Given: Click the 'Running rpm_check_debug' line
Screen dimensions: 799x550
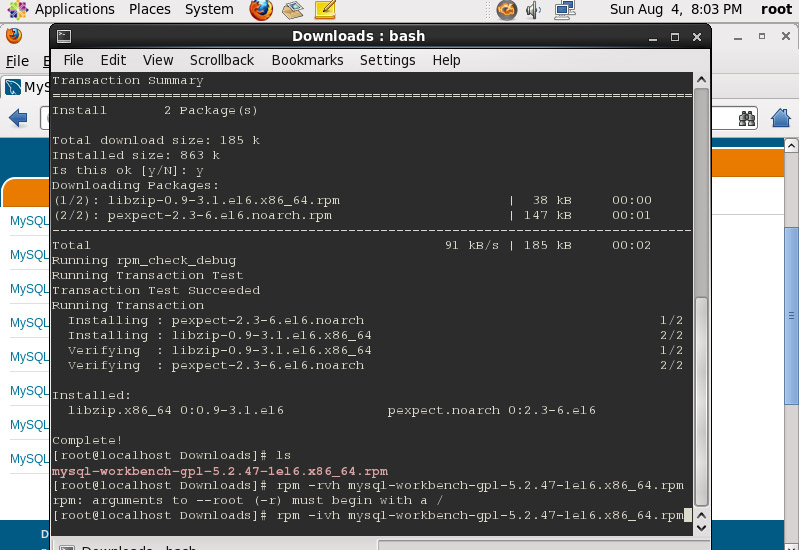Looking at the screenshot, I should coord(144,260).
